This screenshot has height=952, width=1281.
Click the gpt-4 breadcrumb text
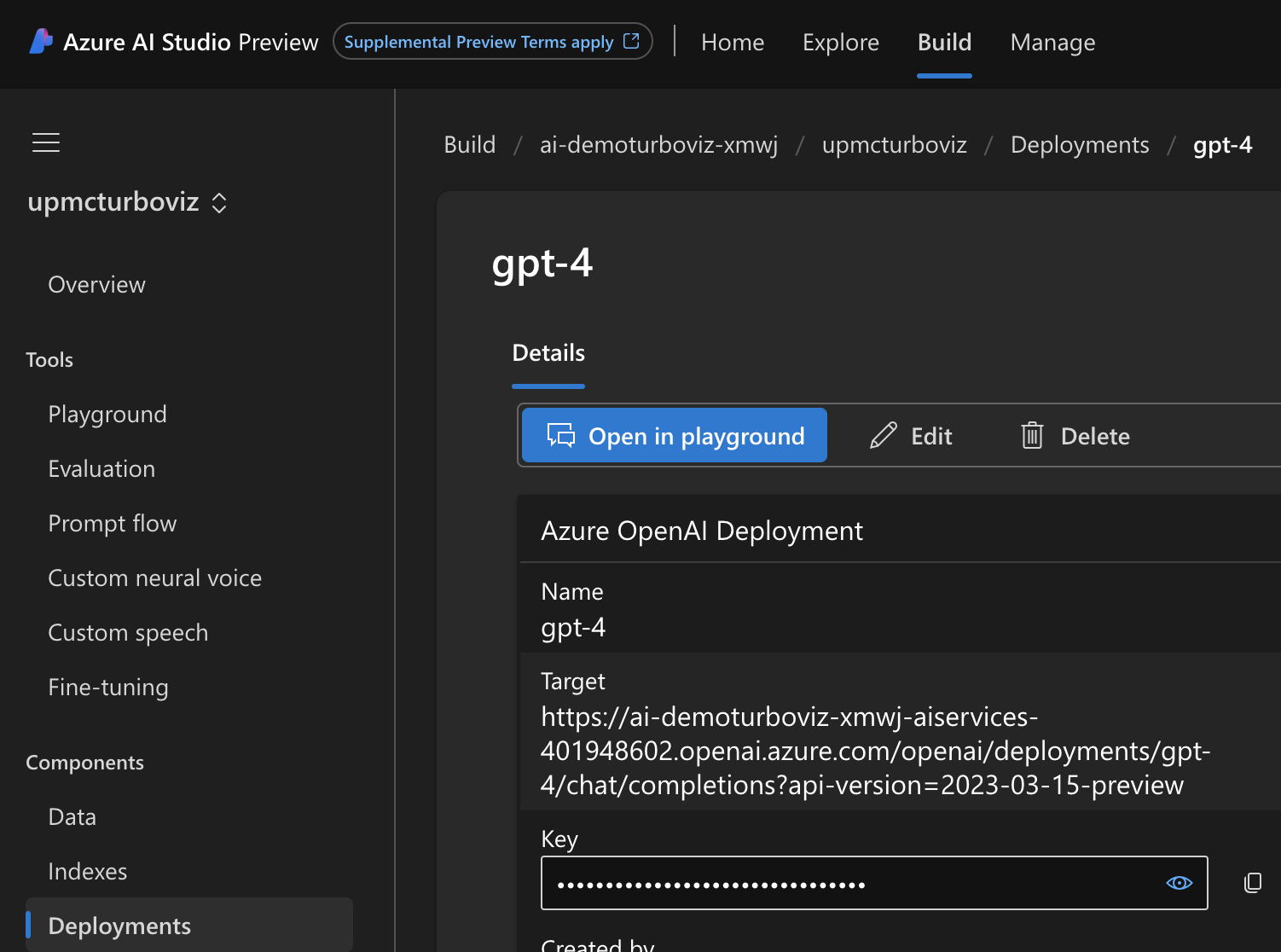click(x=1222, y=145)
